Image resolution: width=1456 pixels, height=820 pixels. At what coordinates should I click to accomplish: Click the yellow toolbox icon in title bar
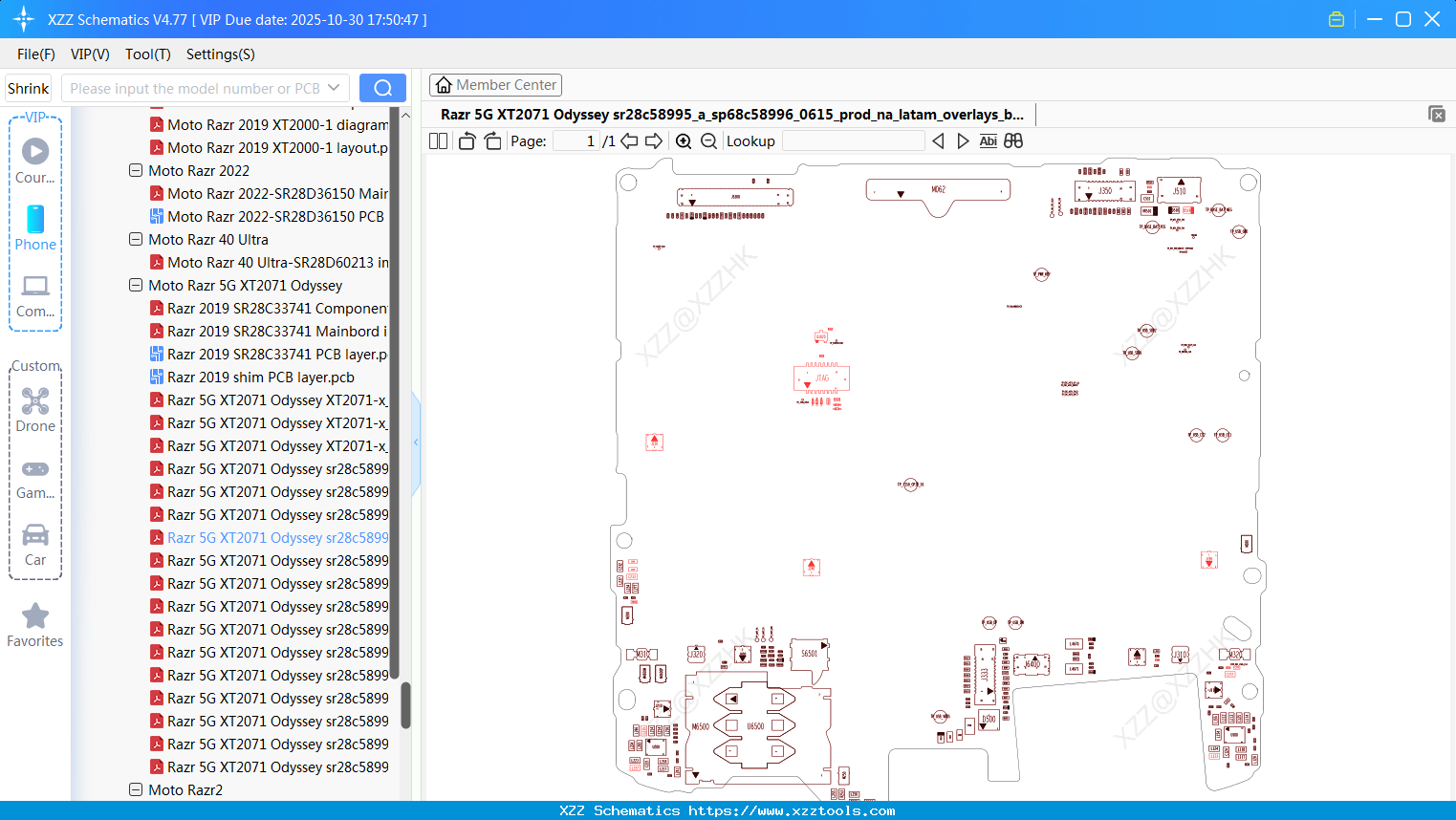pyautogui.click(x=1336, y=19)
